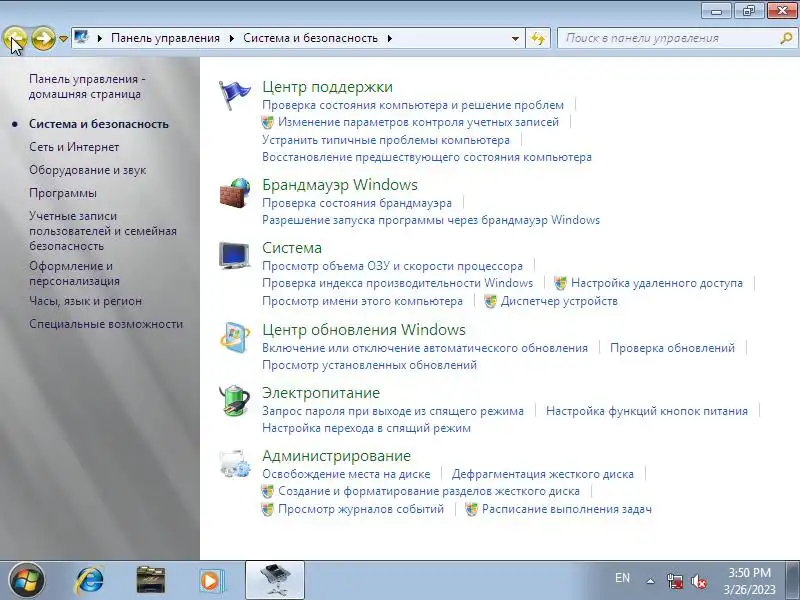Click Просмотр объема ОЗУ и скорости процессора

392,266
